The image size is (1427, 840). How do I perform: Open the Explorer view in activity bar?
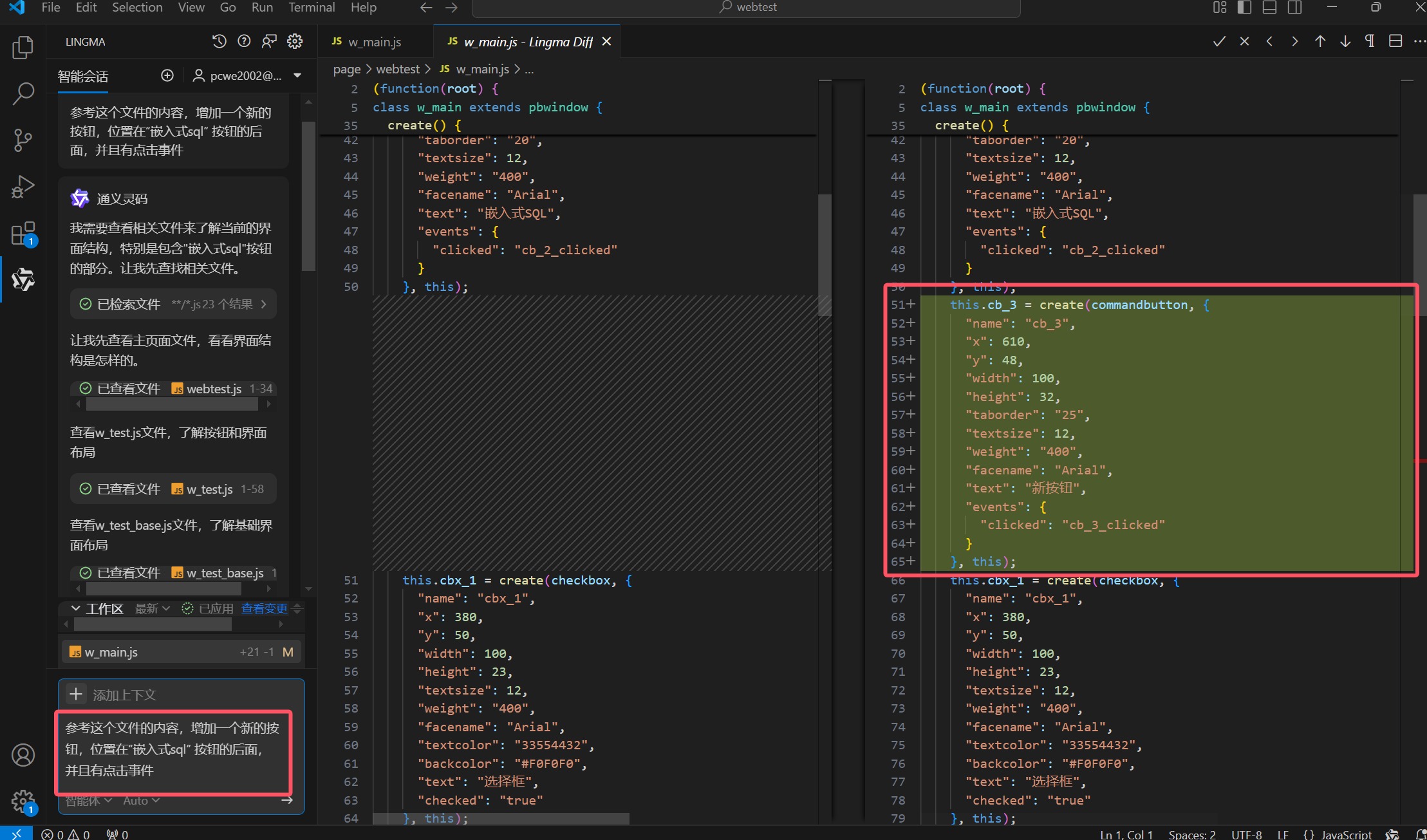(x=23, y=48)
